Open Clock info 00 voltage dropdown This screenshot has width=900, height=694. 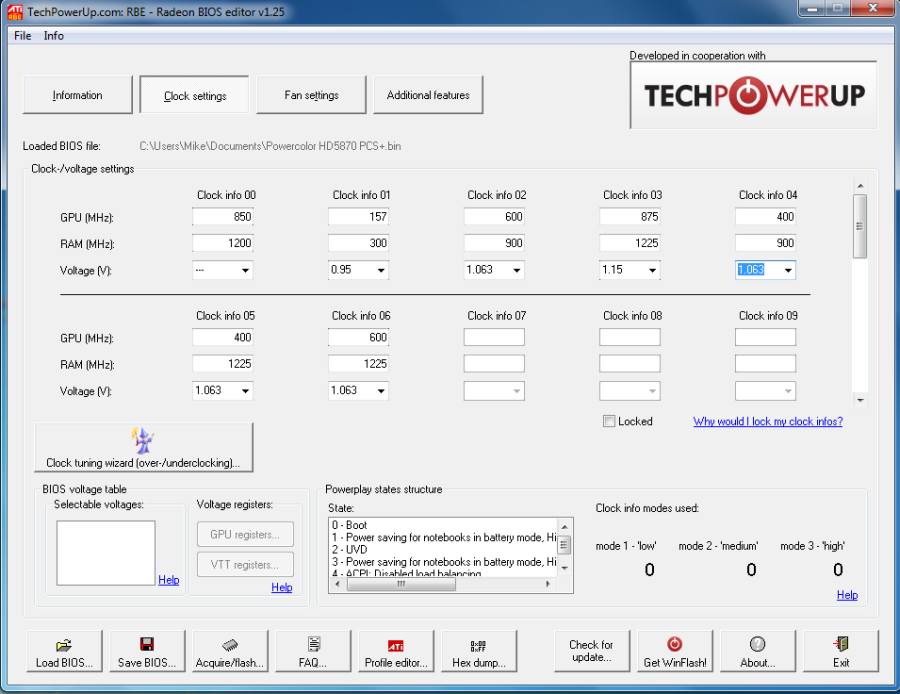pos(245,270)
